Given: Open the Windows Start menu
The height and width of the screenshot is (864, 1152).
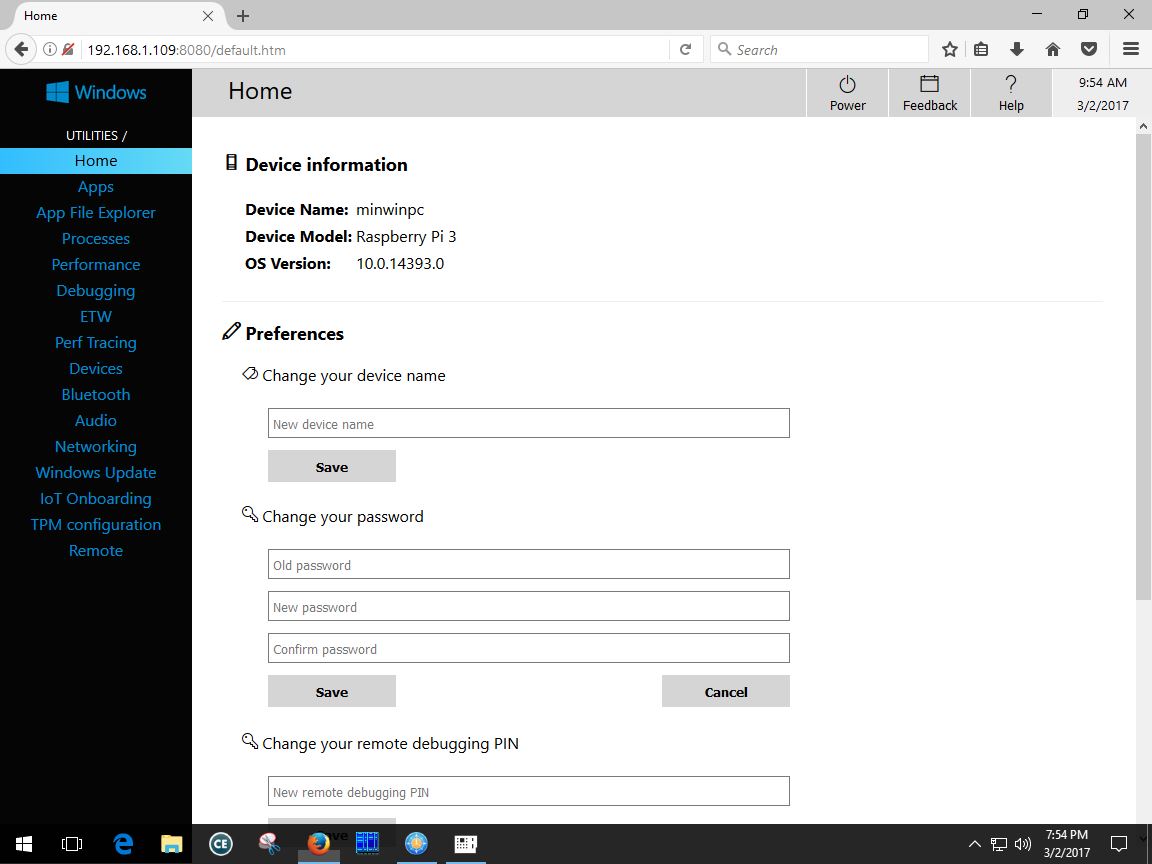Looking at the screenshot, I should [24, 843].
